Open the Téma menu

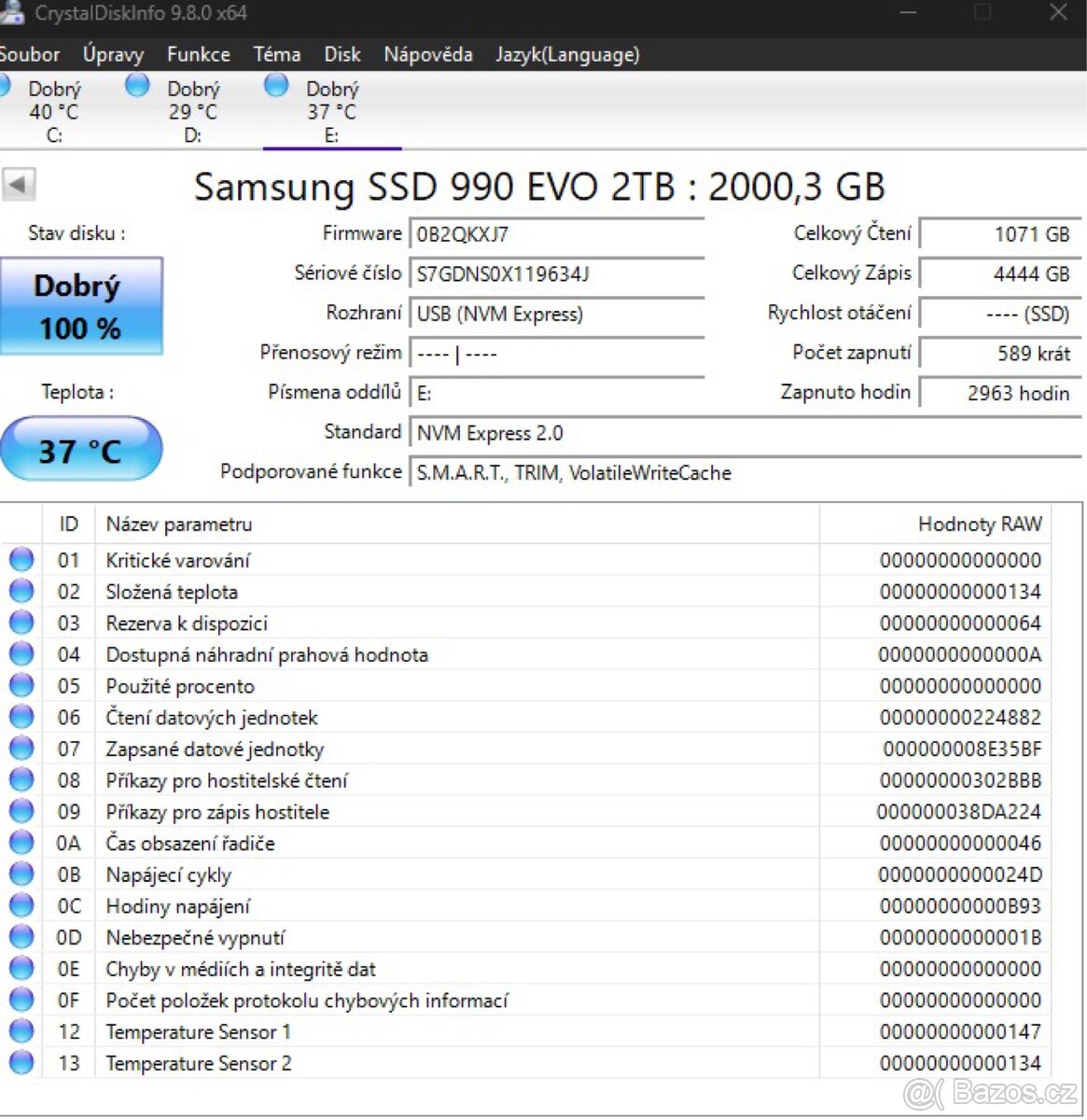coord(276,54)
